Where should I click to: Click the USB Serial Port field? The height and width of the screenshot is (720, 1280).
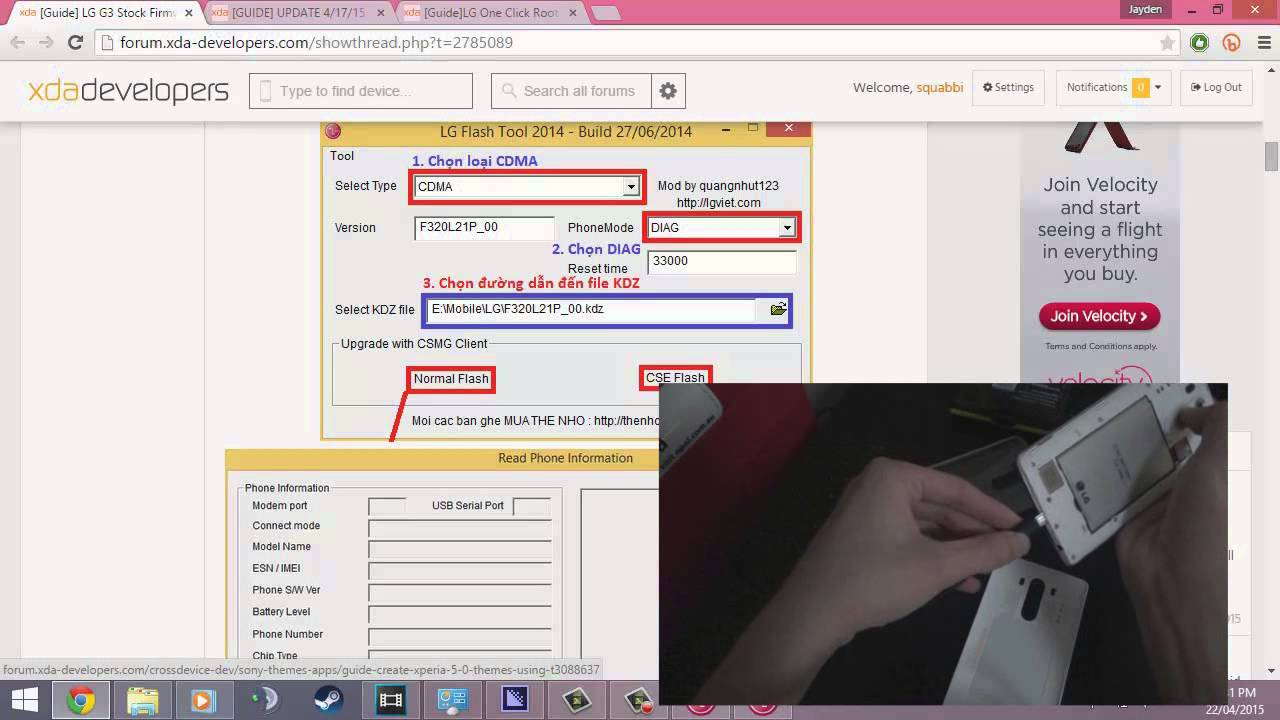click(532, 506)
